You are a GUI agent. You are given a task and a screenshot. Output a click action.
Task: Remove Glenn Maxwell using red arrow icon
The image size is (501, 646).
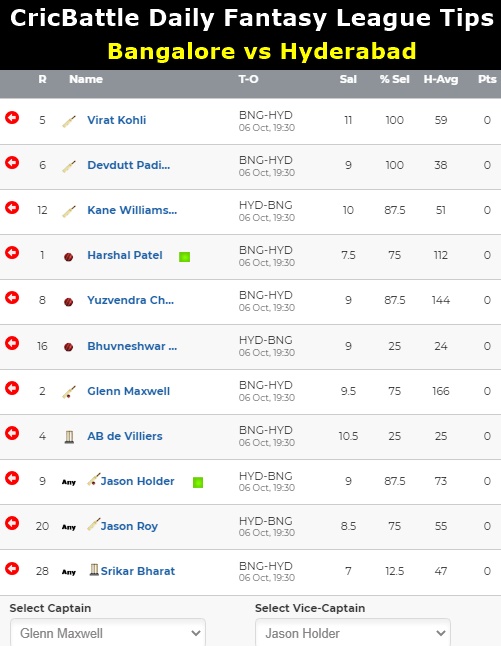[12, 388]
